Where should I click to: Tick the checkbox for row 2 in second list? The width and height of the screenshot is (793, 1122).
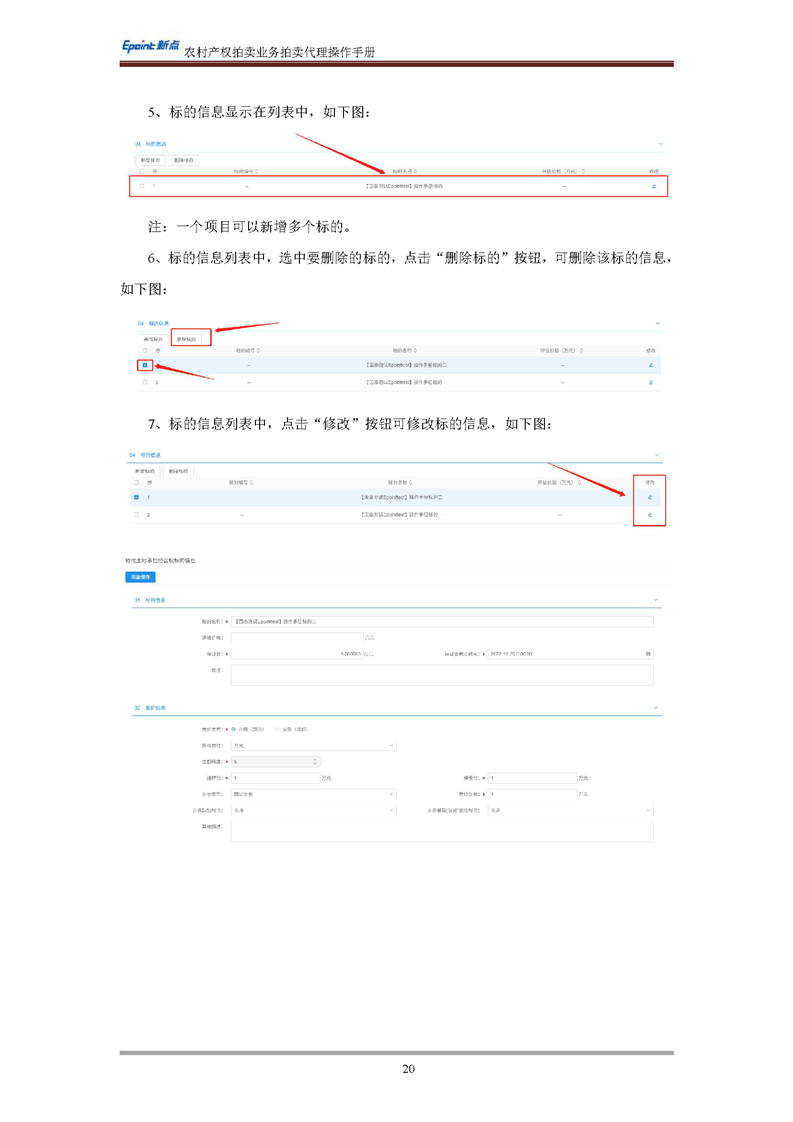(x=145, y=382)
